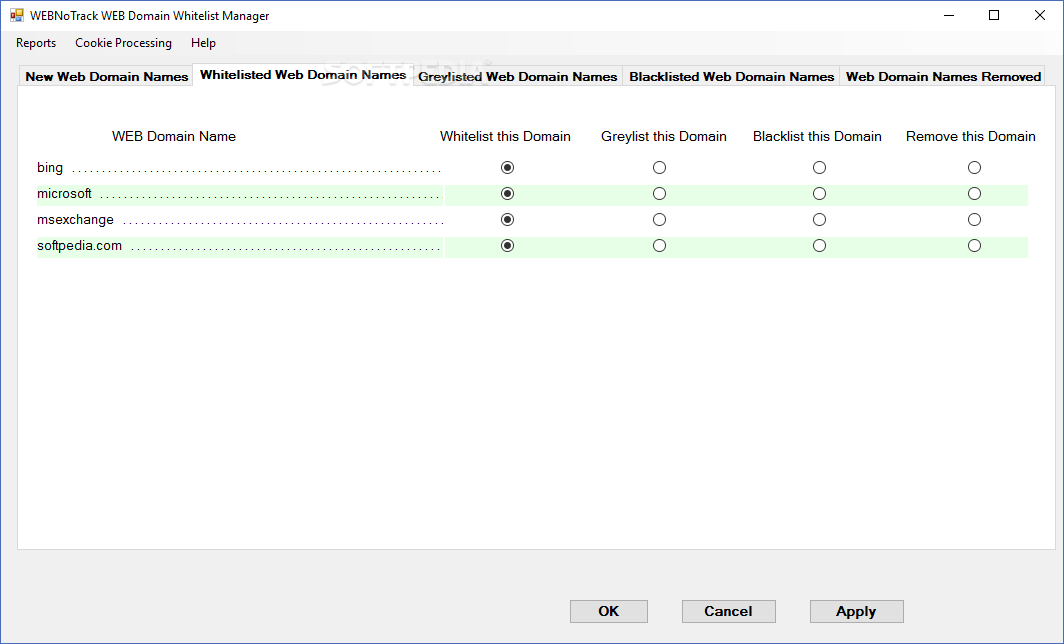This screenshot has width=1064, height=644.
Task: Mark microsoft domain for removal
Action: point(974,193)
